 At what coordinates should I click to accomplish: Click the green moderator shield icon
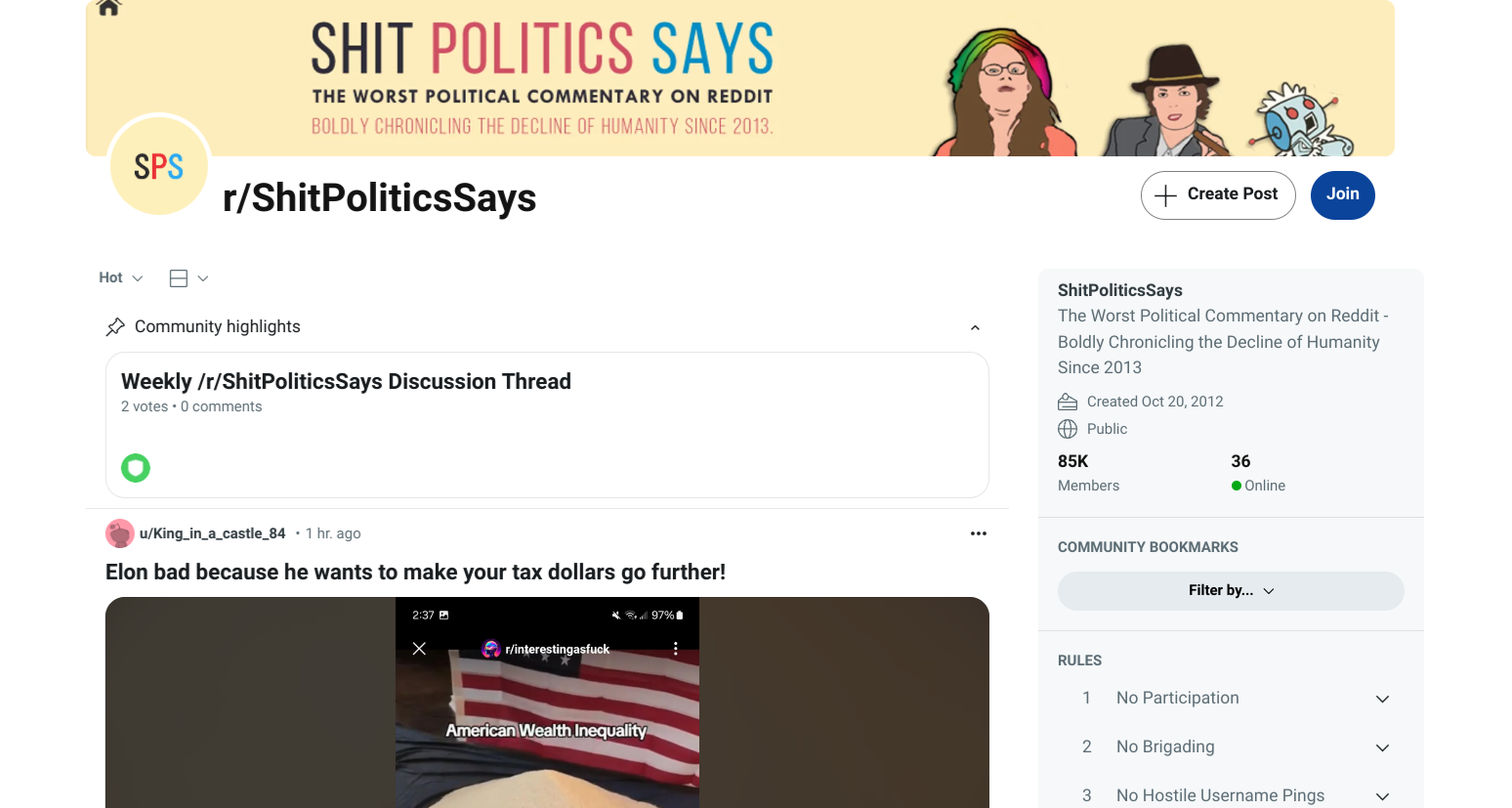click(x=136, y=468)
